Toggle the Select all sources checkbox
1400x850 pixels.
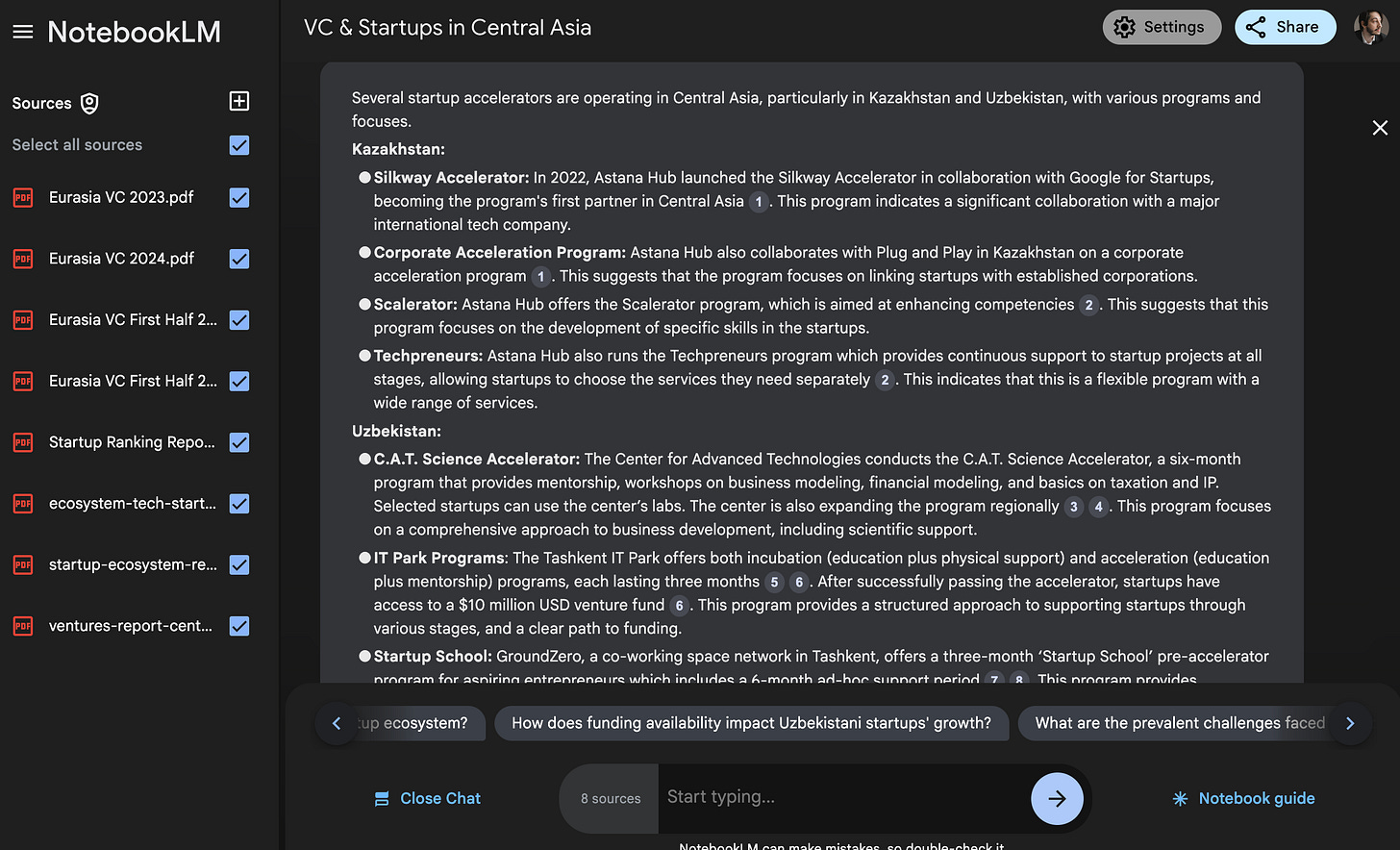click(x=239, y=145)
